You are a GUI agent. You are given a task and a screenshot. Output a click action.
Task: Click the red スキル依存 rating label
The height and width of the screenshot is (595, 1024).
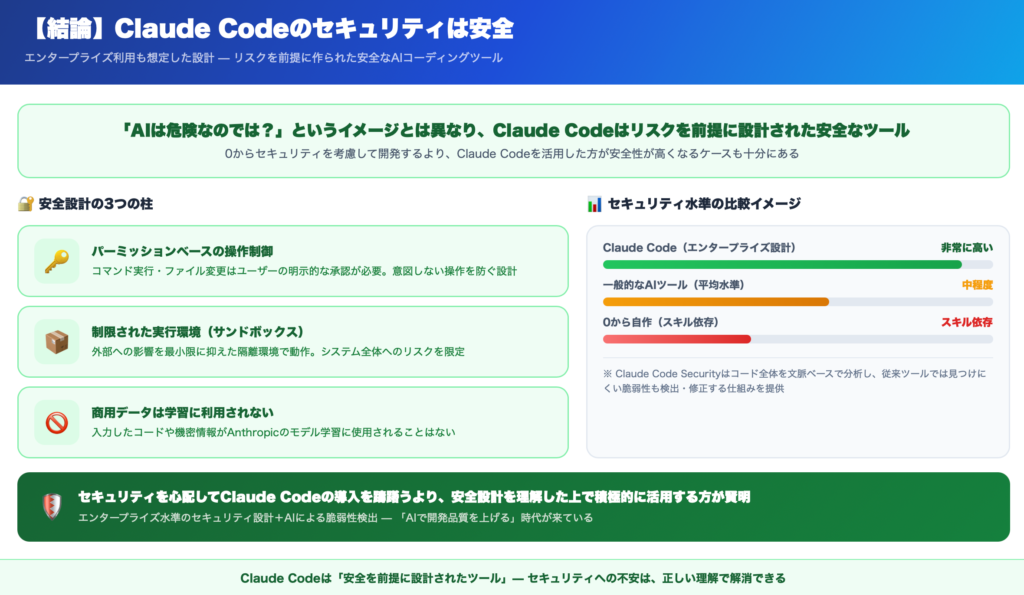coord(966,322)
